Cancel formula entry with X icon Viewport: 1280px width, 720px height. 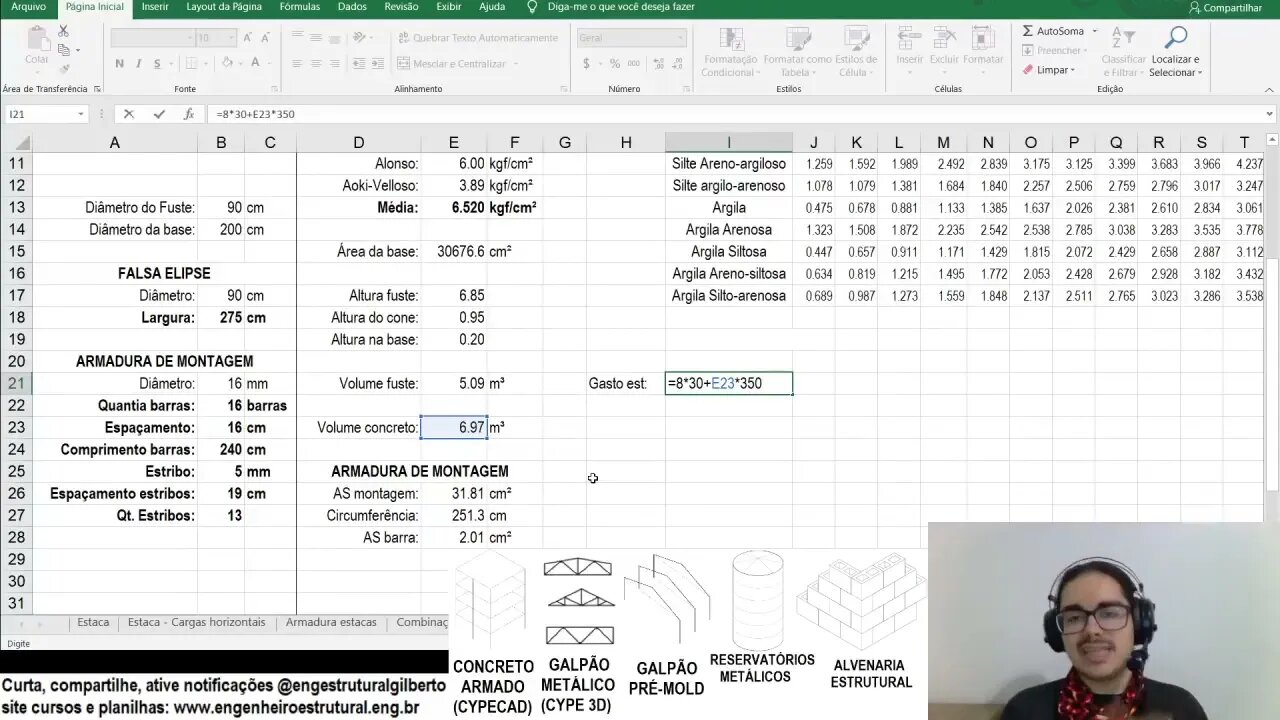[129, 114]
